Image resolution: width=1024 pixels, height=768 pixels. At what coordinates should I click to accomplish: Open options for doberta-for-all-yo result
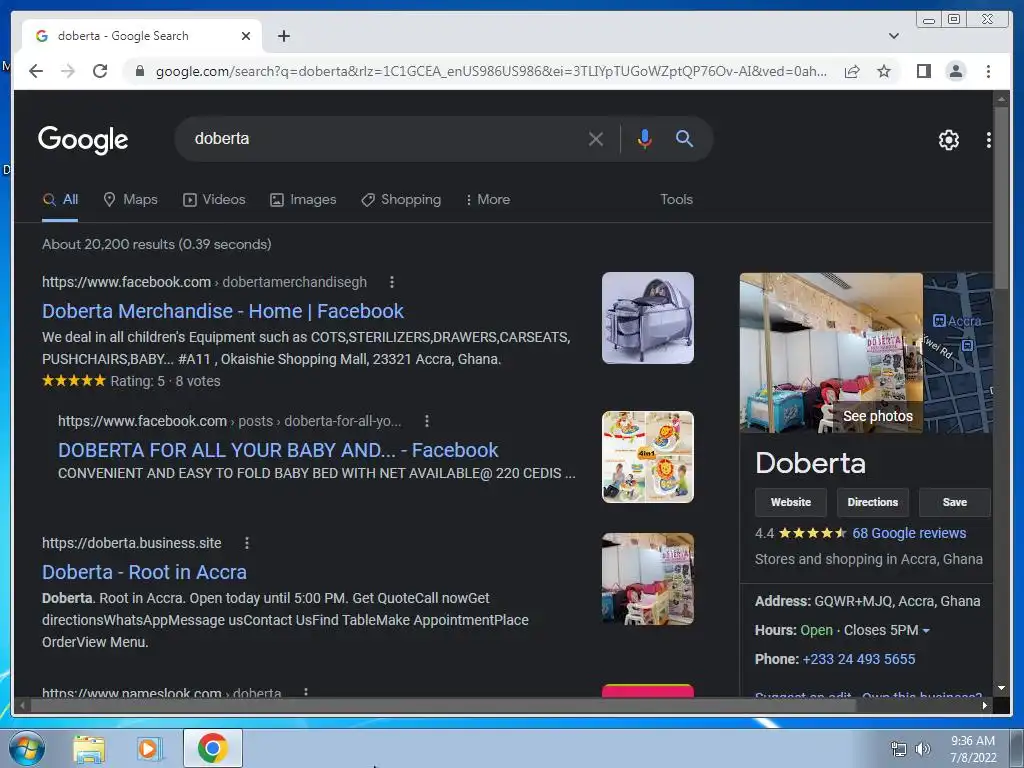point(426,421)
